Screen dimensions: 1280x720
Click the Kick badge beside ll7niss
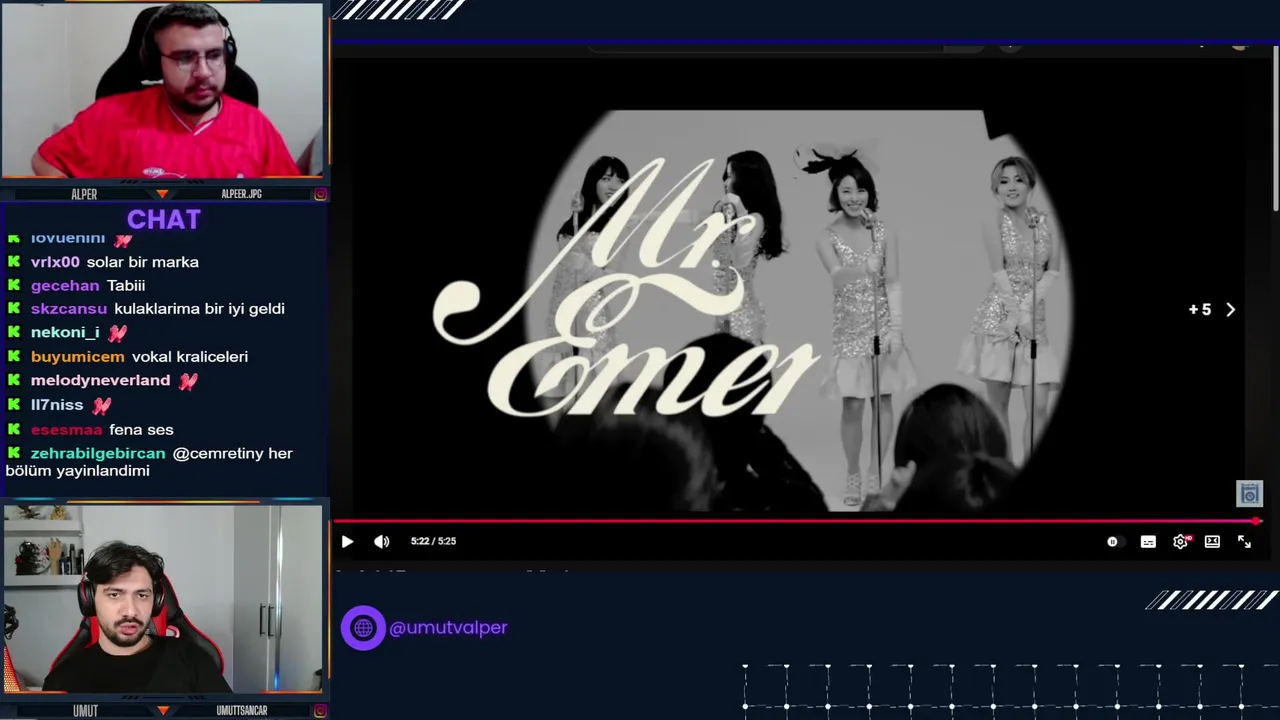coord(14,405)
